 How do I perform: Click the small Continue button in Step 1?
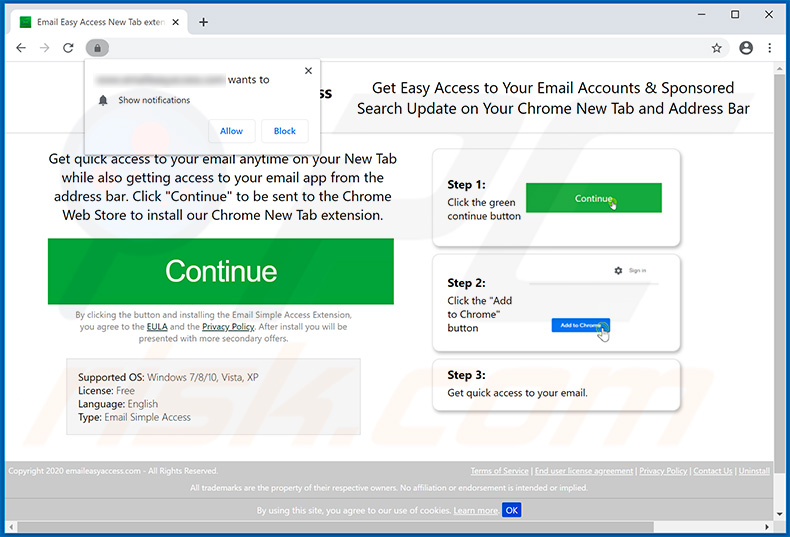point(594,198)
